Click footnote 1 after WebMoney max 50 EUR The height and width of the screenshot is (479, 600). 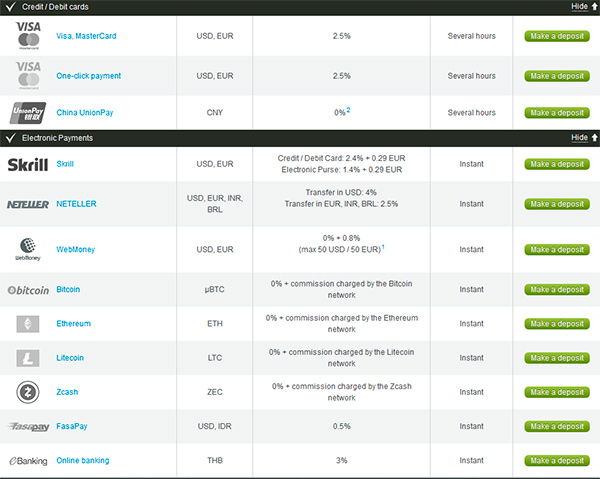[x=383, y=247]
